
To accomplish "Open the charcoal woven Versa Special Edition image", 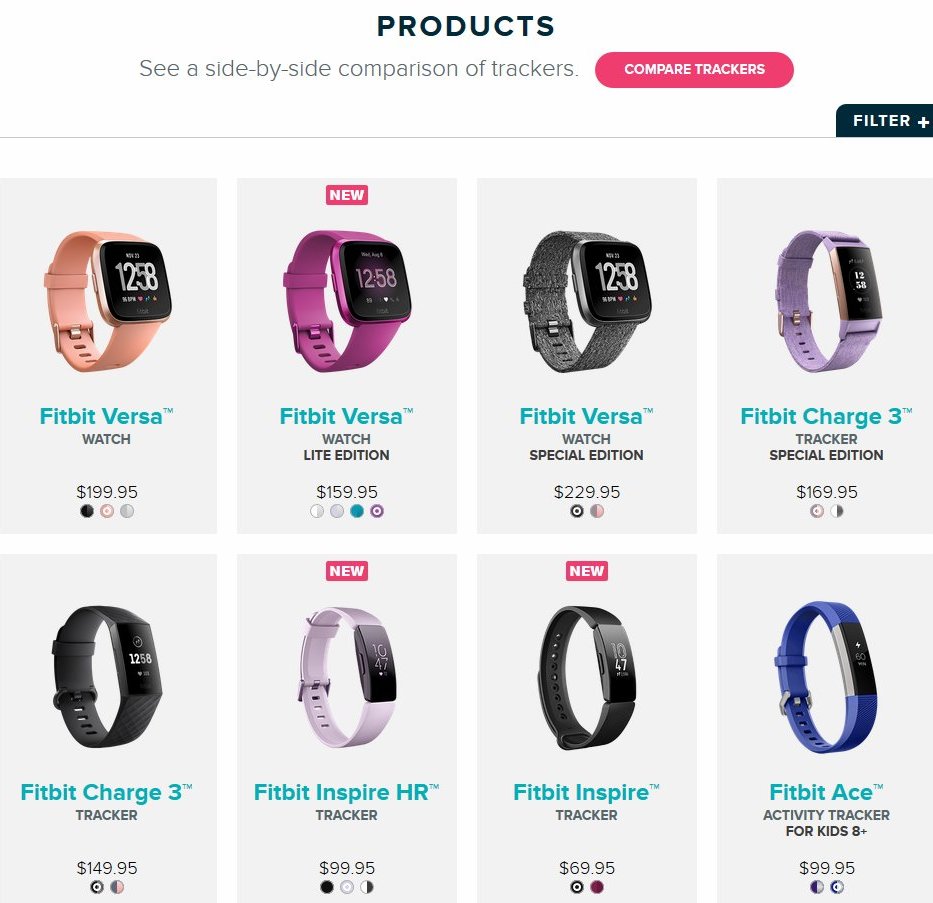I will pos(587,302).
